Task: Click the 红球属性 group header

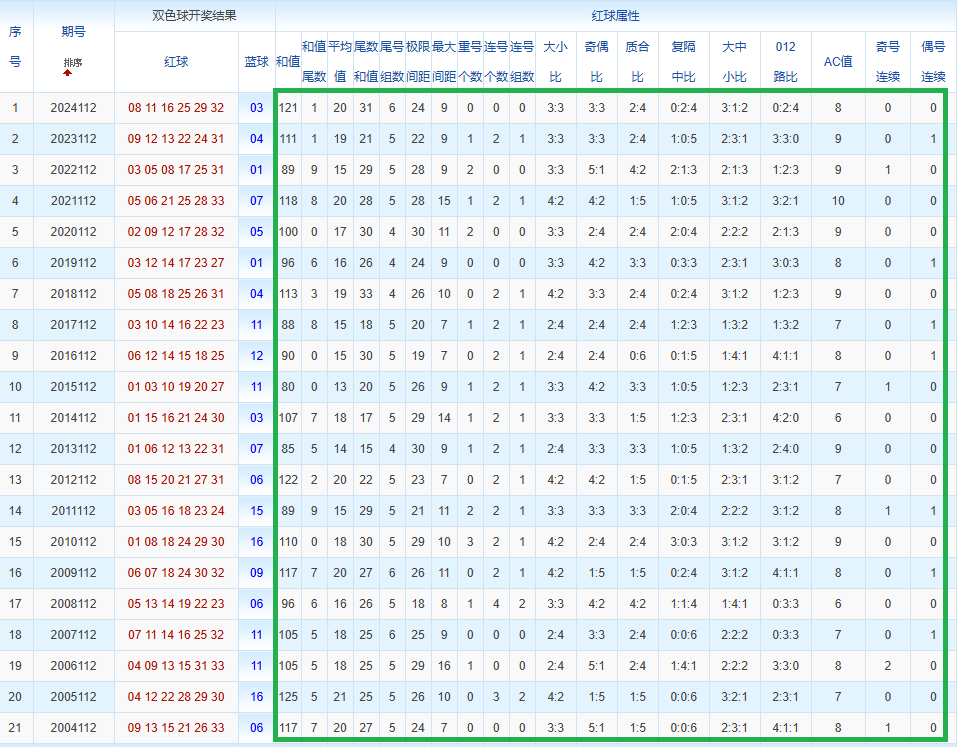Action: click(615, 16)
